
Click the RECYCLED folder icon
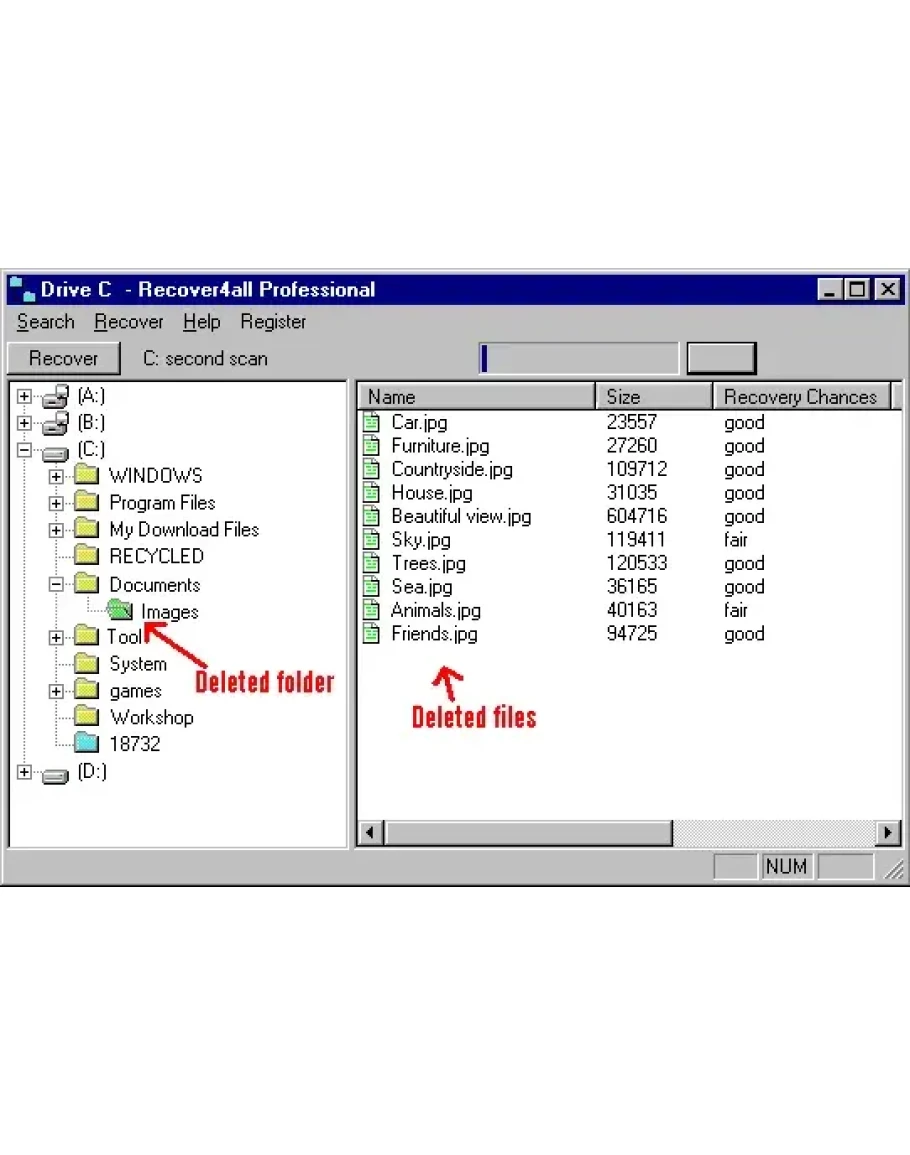pyautogui.click(x=87, y=556)
